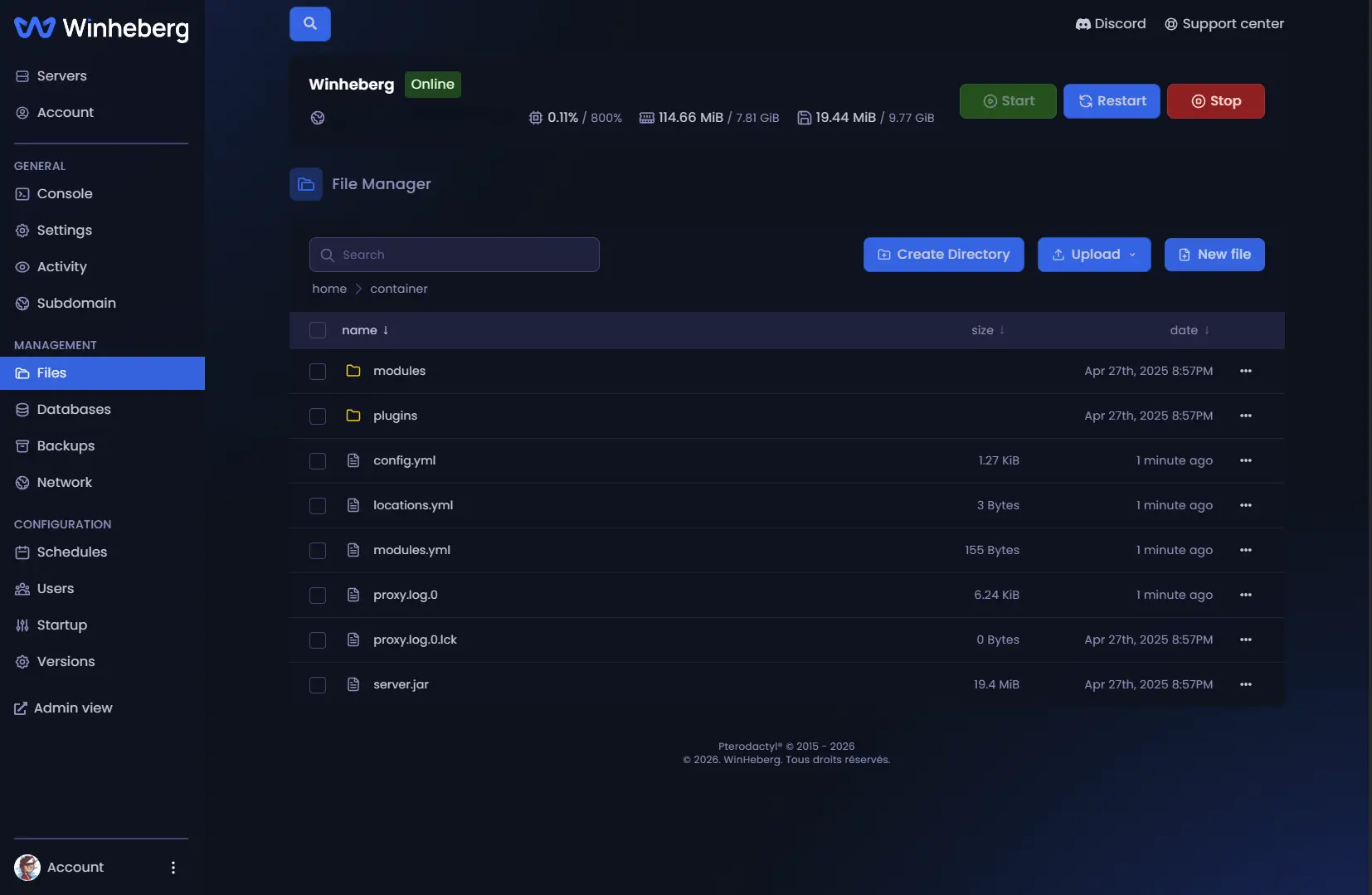Click the globe icon under Winheberg server name
Screen dimensions: 1372x895
pyautogui.click(x=318, y=118)
